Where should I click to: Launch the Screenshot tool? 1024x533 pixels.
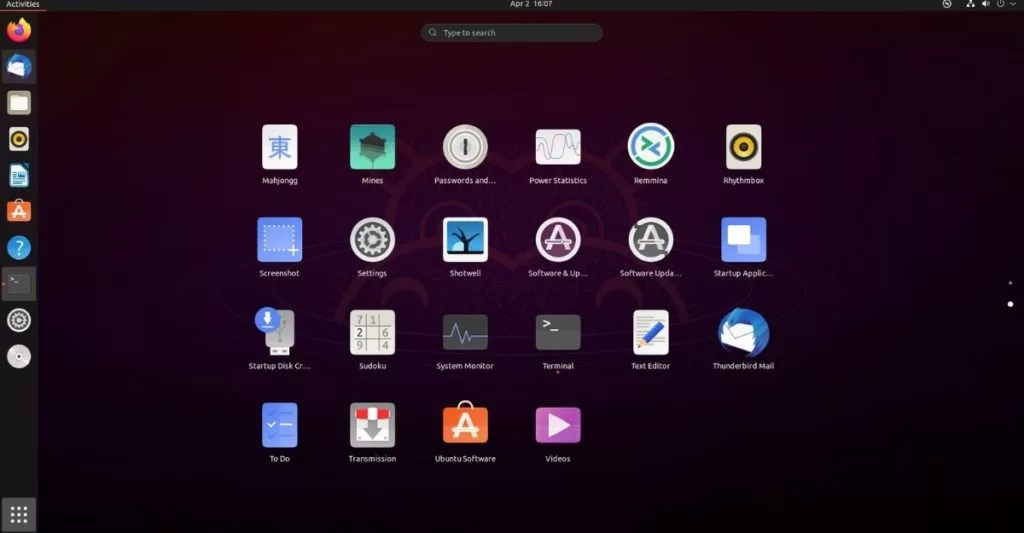pyautogui.click(x=280, y=240)
